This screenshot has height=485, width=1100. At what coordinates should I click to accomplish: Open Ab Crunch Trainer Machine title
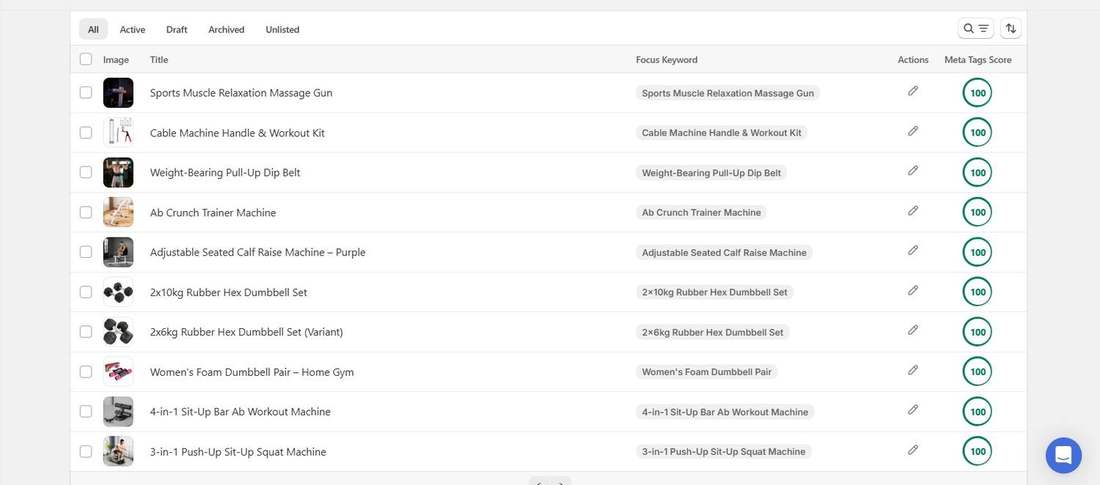(213, 213)
